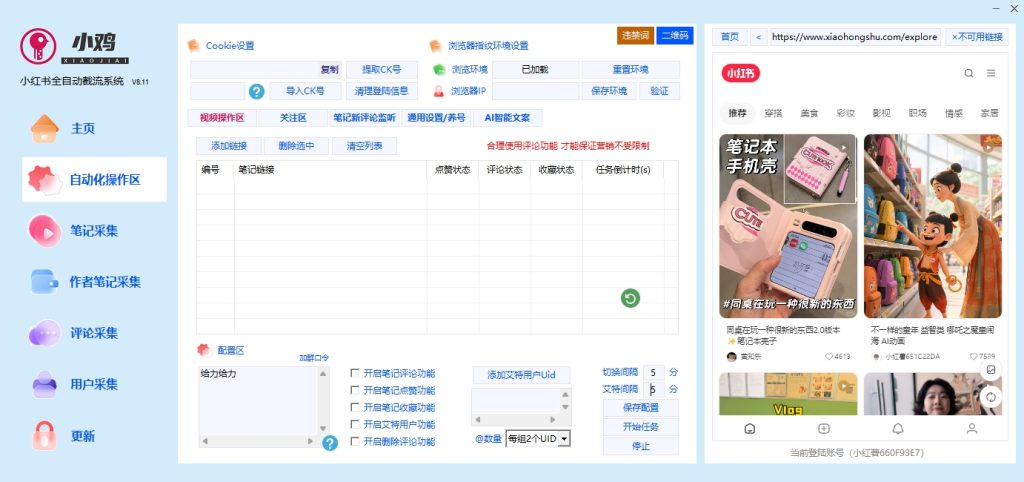The height and width of the screenshot is (482, 1024).
Task: Switch to 关注区 tab
Action: click(293, 118)
